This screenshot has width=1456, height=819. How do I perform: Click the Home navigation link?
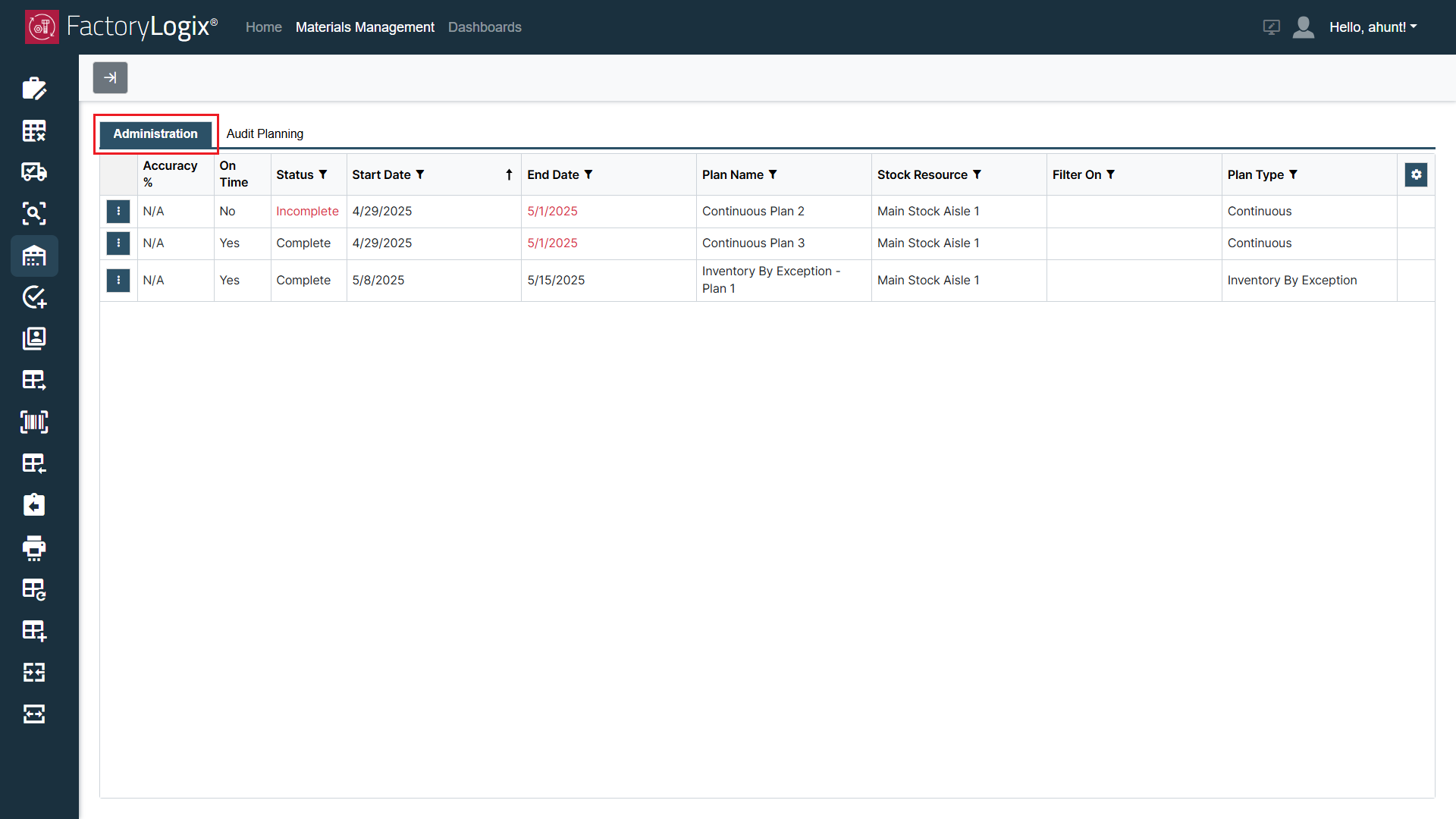[x=263, y=27]
